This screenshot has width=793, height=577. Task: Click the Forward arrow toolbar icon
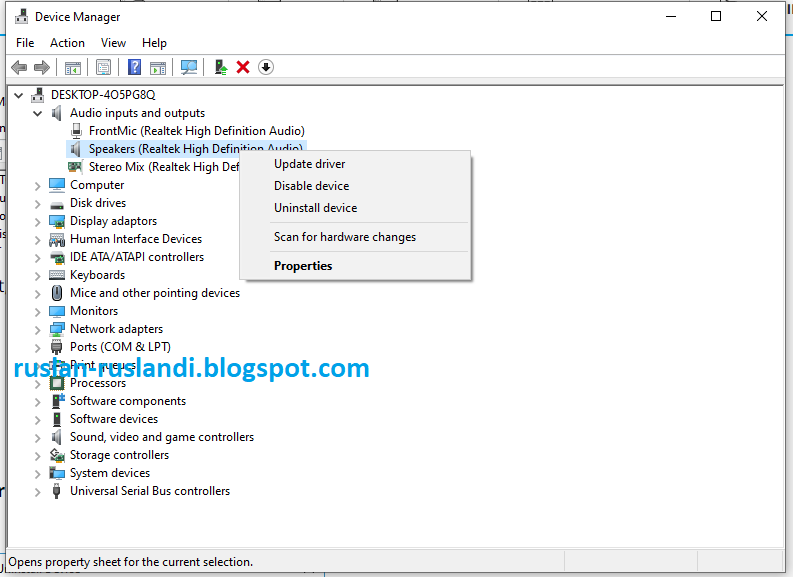click(41, 67)
